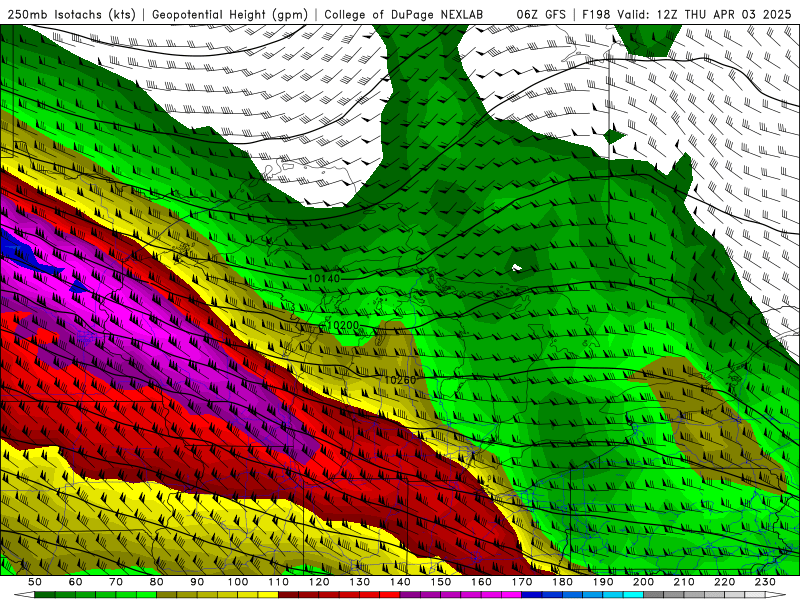The width and height of the screenshot is (800, 600).
Task: Pick the dark green swatch under the 50 label
Action: pos(45,595)
